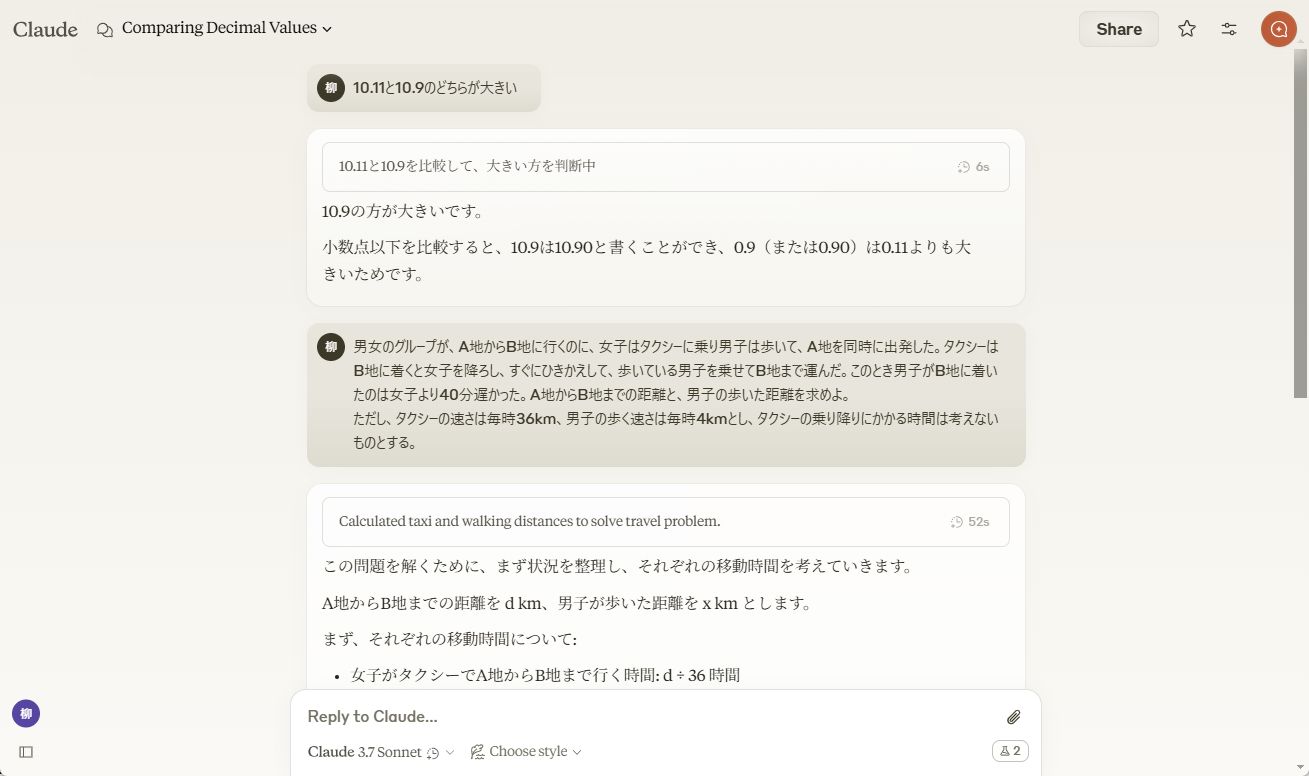Open chat settings via the sliders icon

click(x=1228, y=29)
